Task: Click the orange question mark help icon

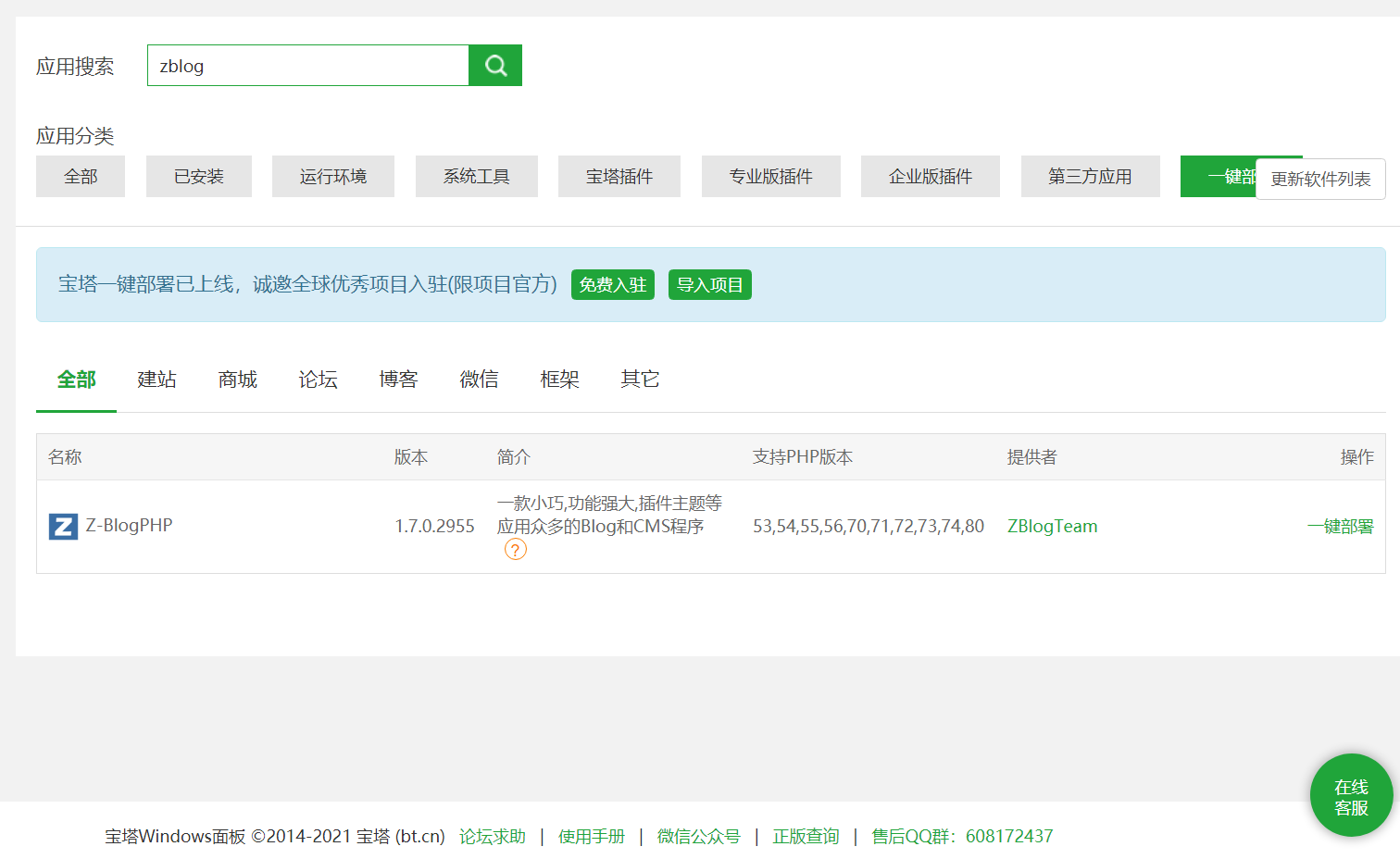Action: pos(516,550)
